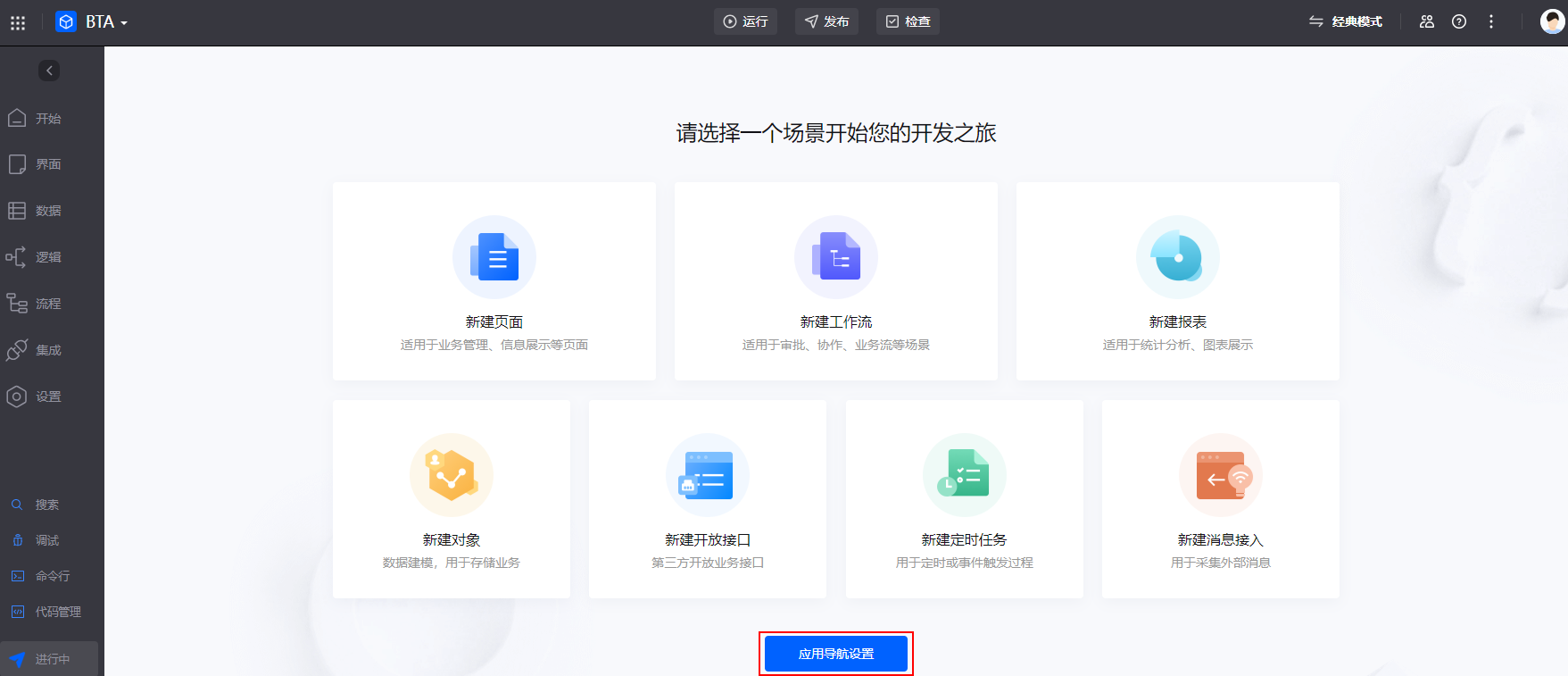Click description 适用于统计分析、图表展示

[x=1178, y=345]
